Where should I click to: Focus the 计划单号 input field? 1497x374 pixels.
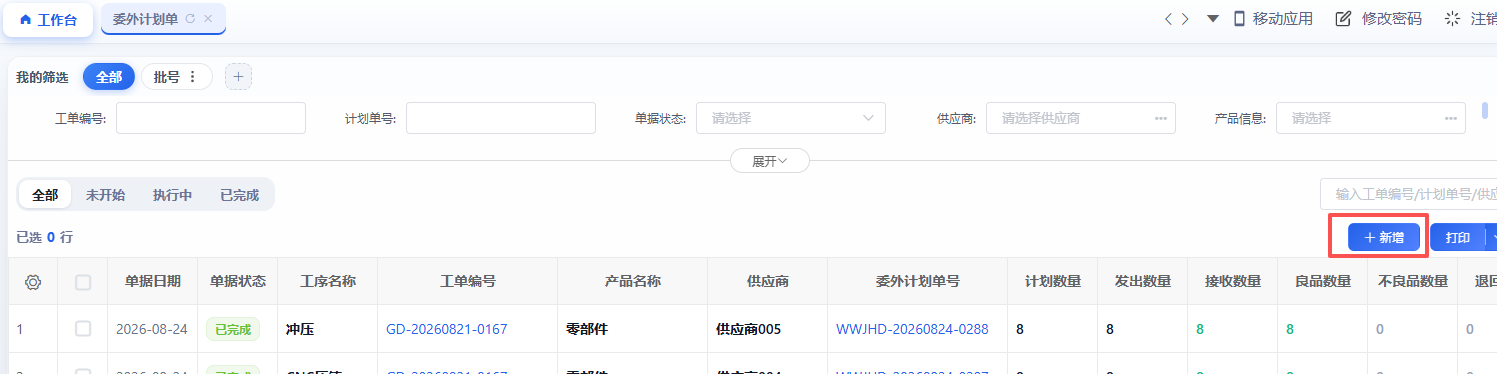(x=501, y=118)
